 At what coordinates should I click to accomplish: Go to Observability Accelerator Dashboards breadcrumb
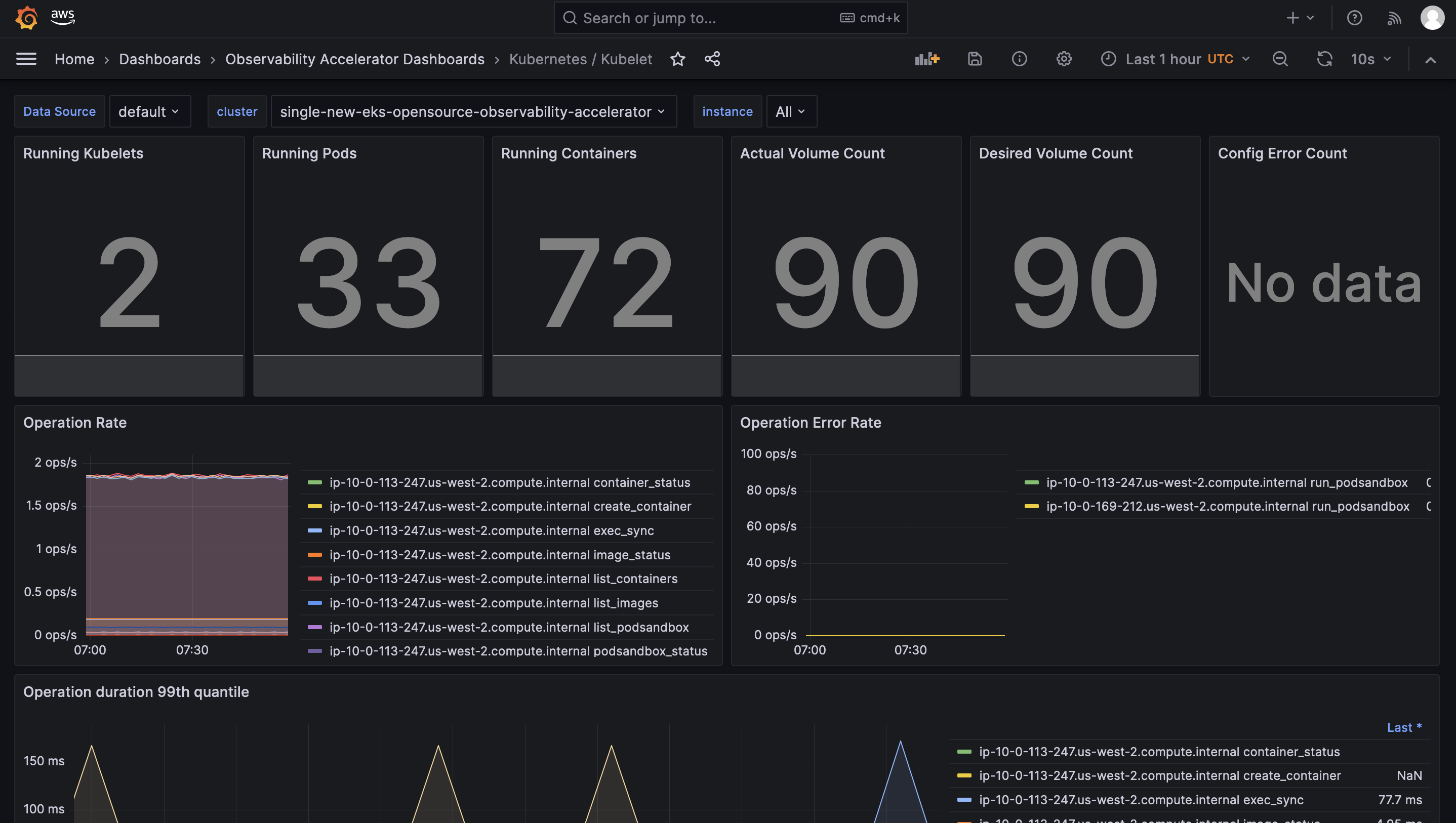tap(354, 59)
